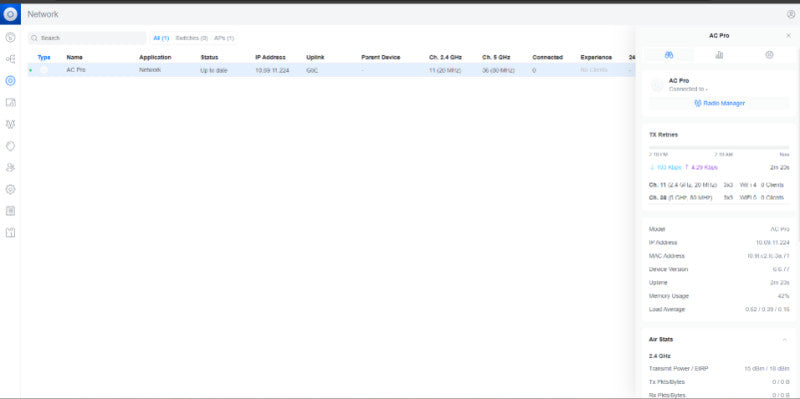This screenshot has width=800, height=399.
Task: Open the system log sidebar icon
Action: (10, 211)
